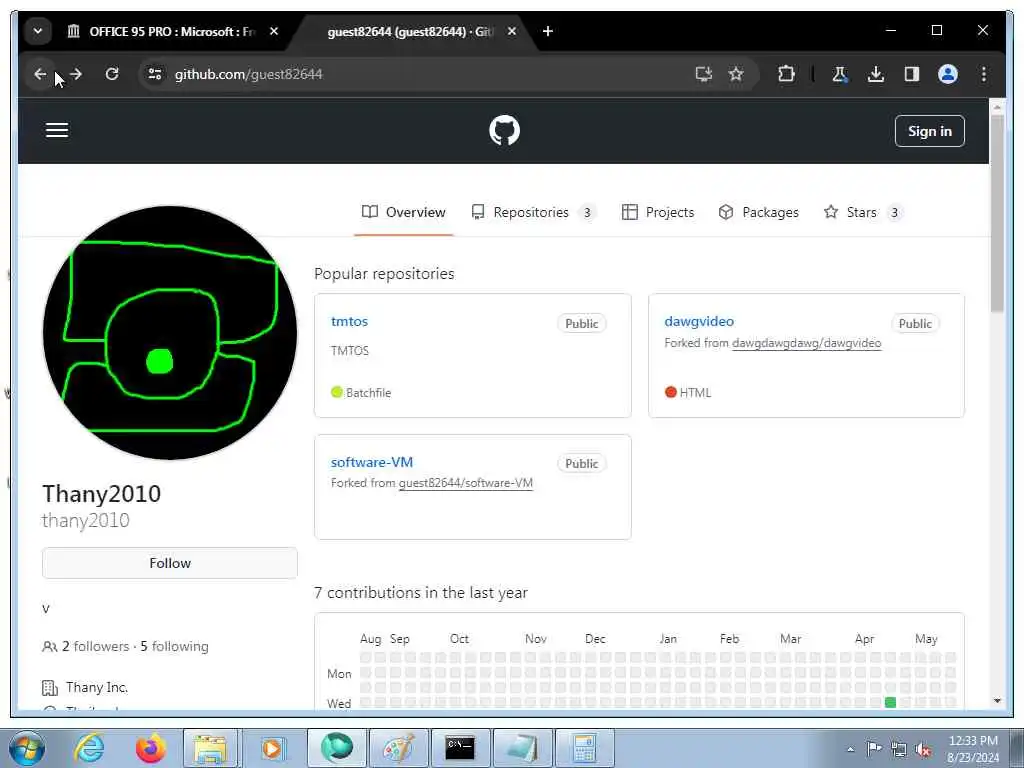The height and width of the screenshot is (768, 1024).
Task: Click the scrollbar down arrow
Action: pos(997,701)
